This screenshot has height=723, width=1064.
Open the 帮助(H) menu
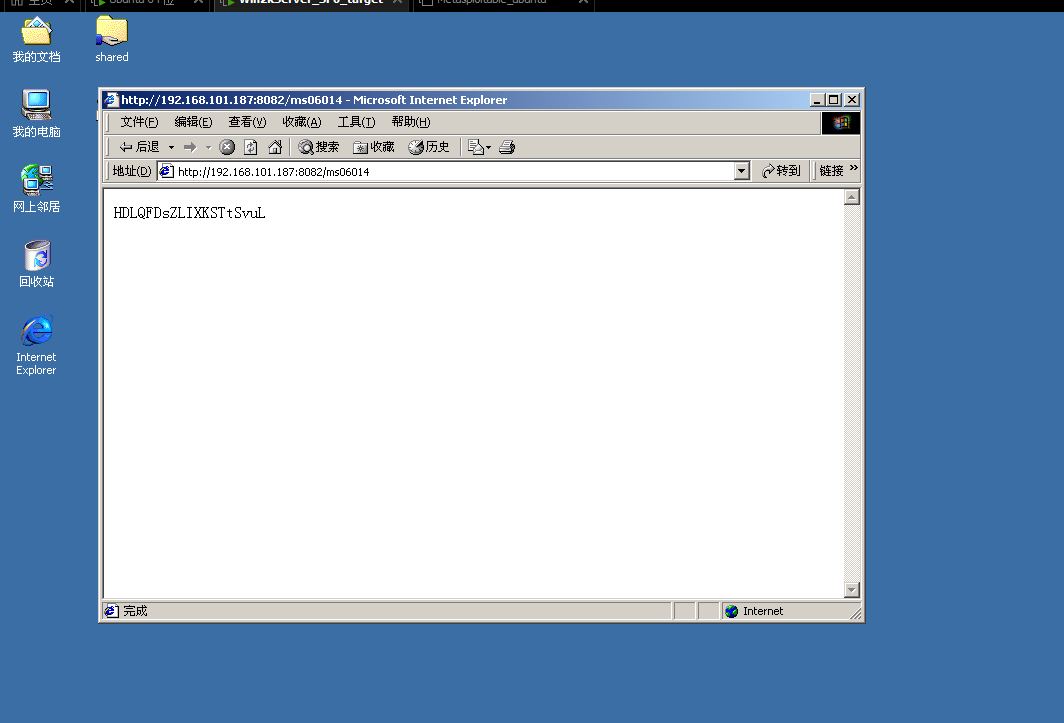tap(411, 122)
